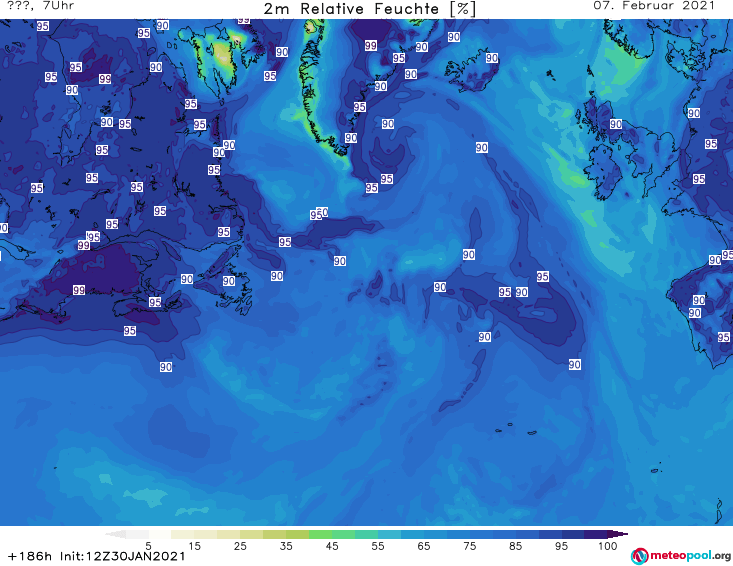Image resolution: width=733 pixels, height=566 pixels.
Task: Click the "99" contour label north of Iceland
Action: (371, 46)
